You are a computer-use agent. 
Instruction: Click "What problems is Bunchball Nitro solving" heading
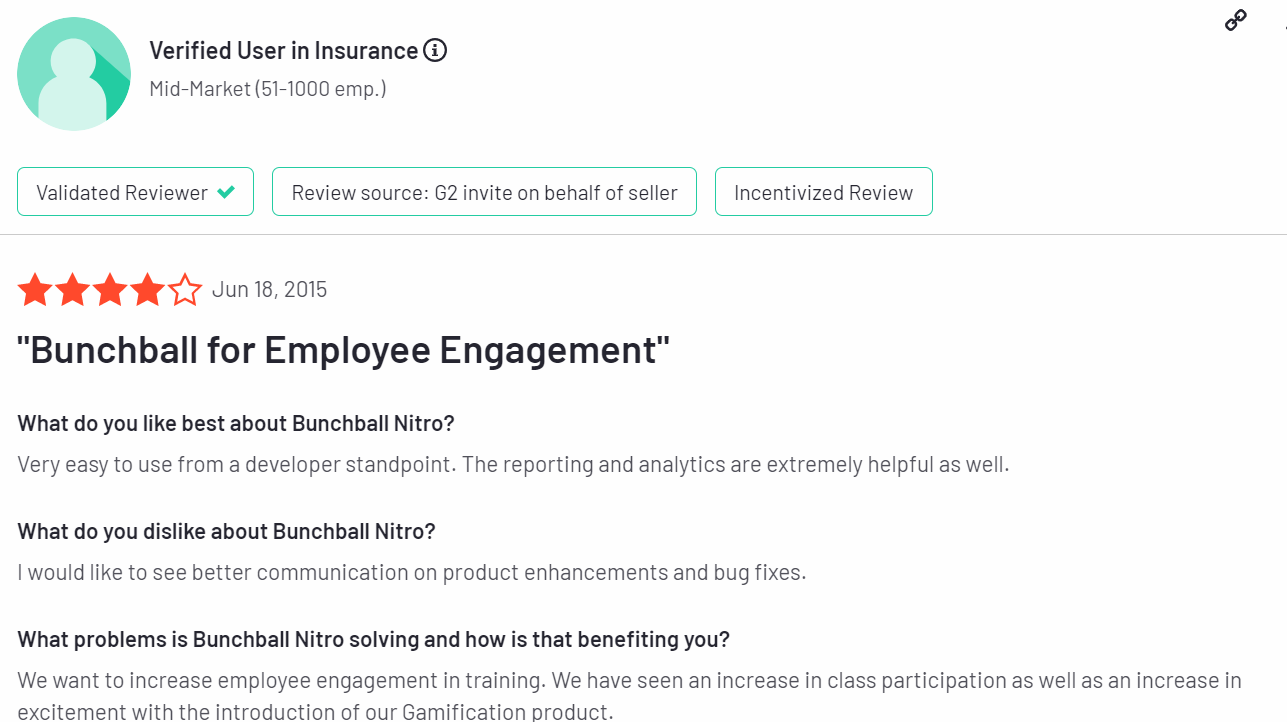[x=374, y=639]
